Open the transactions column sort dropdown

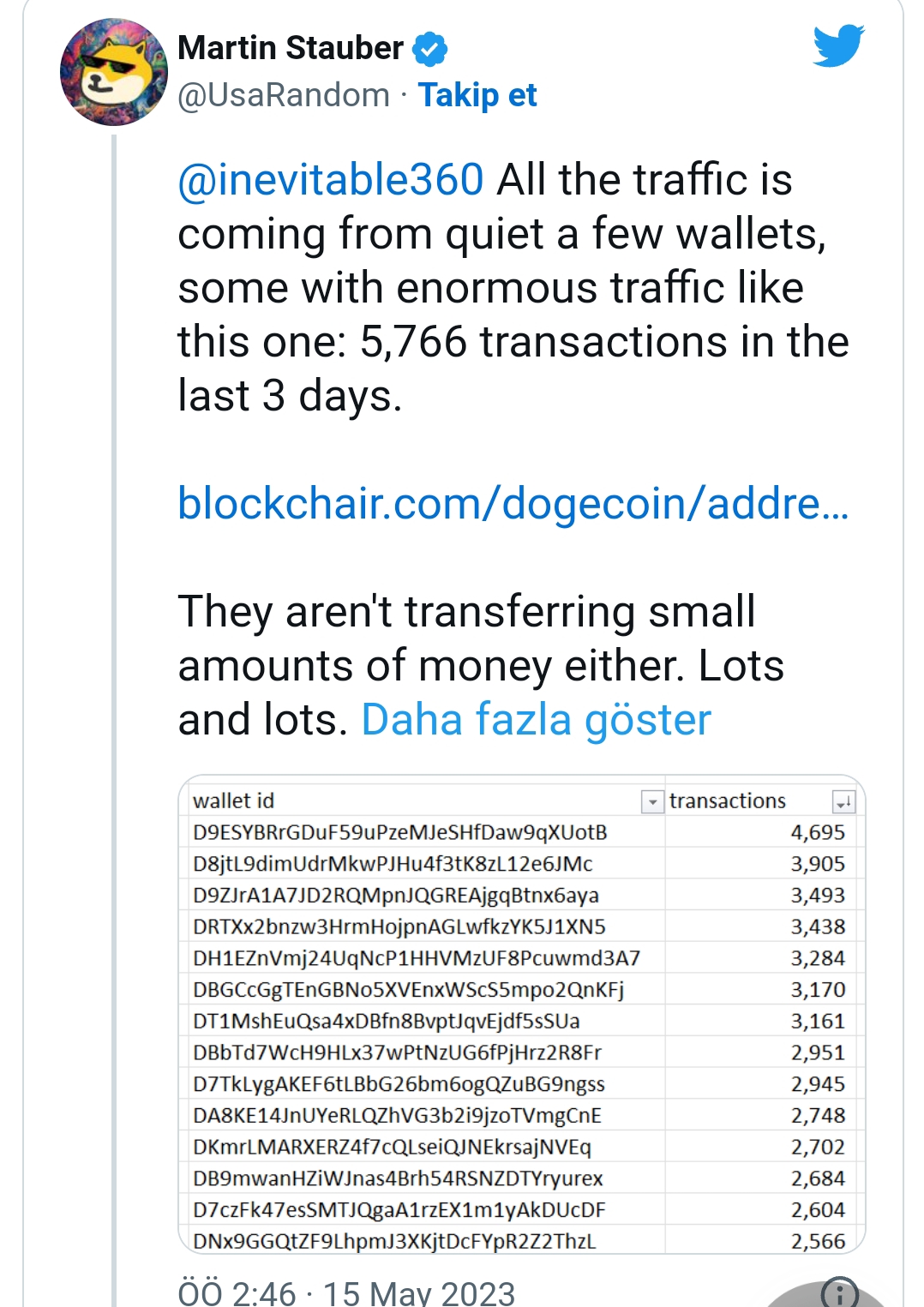[843, 801]
